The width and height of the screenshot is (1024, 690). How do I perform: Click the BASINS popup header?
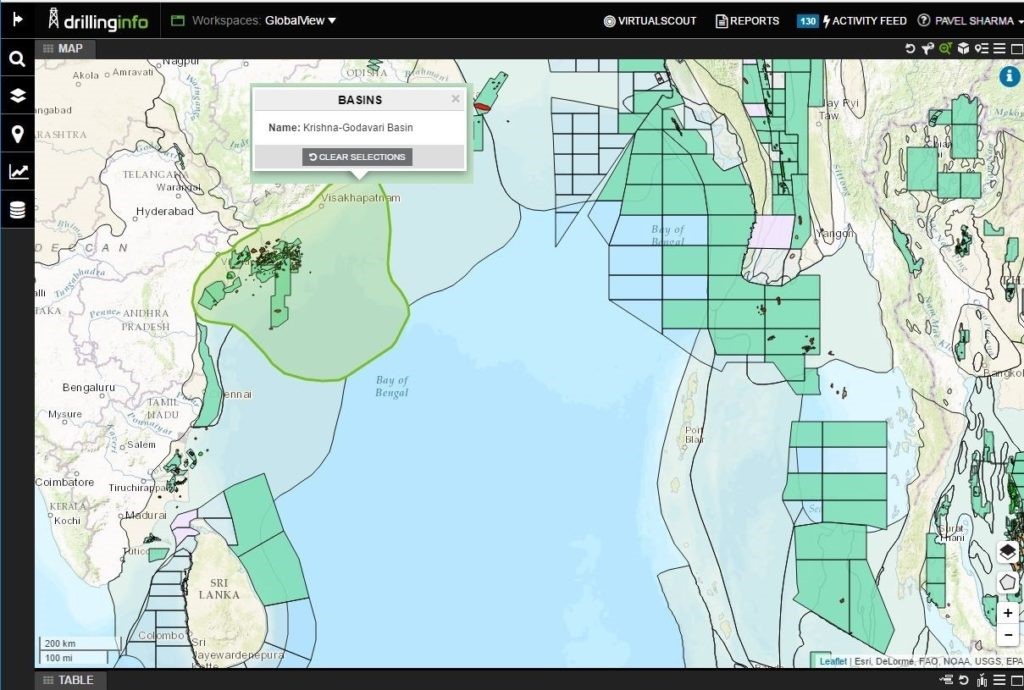(x=360, y=100)
